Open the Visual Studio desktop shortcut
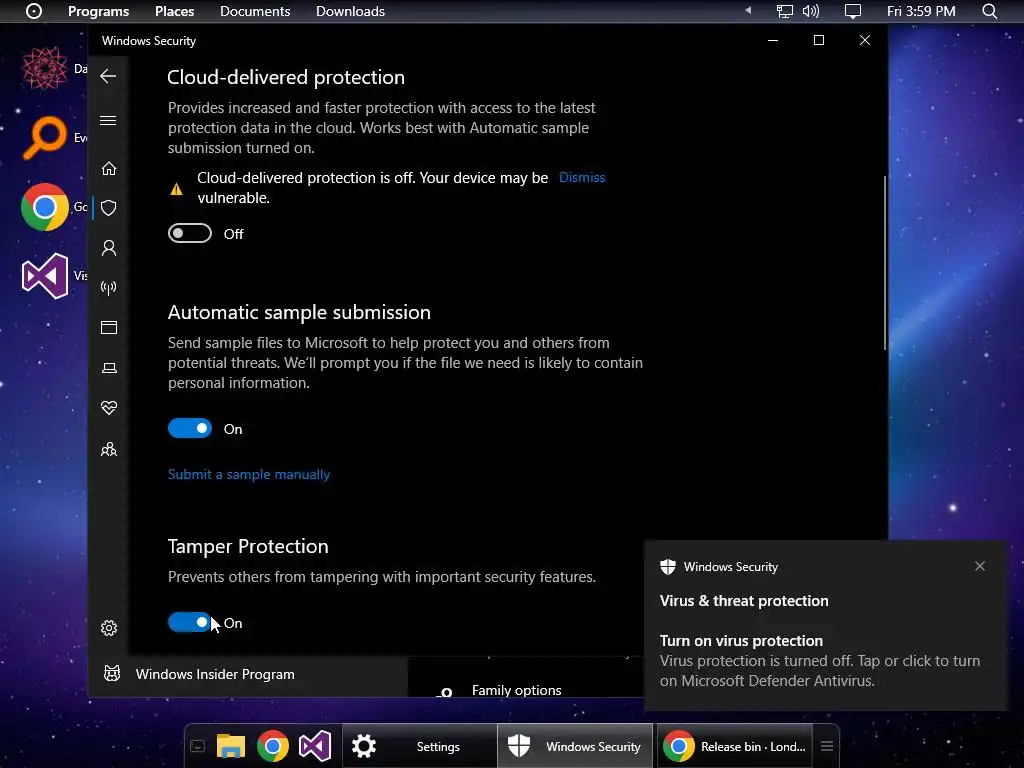 tap(45, 276)
